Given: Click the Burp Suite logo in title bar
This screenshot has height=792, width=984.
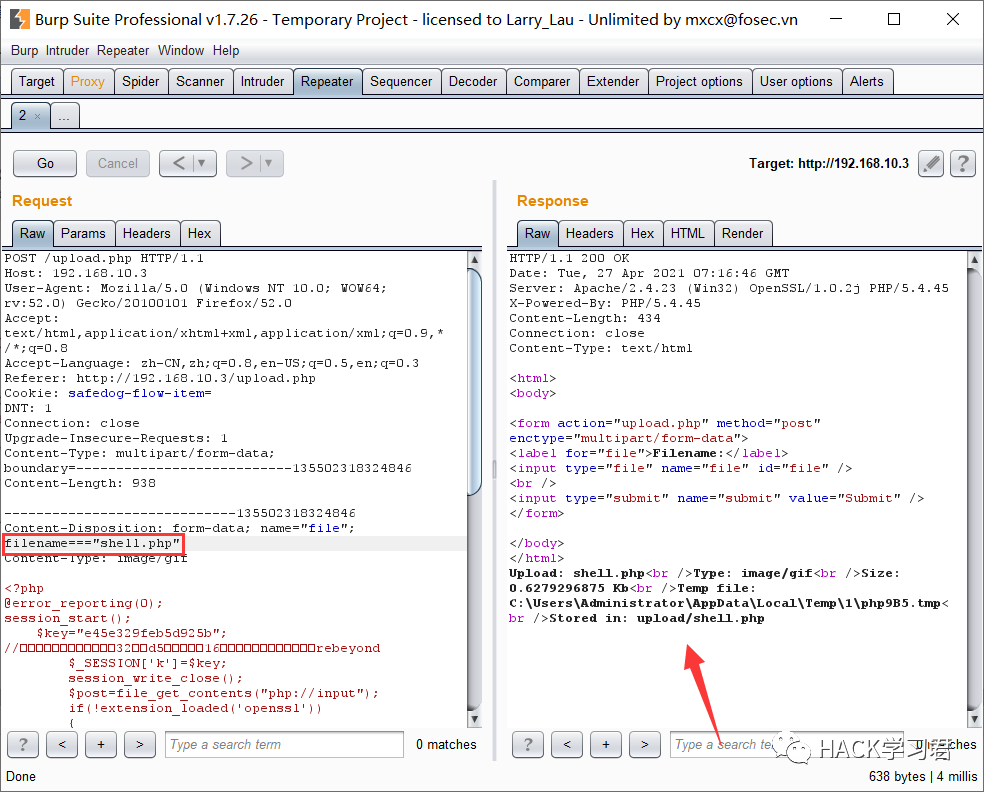Looking at the screenshot, I should (x=19, y=19).
